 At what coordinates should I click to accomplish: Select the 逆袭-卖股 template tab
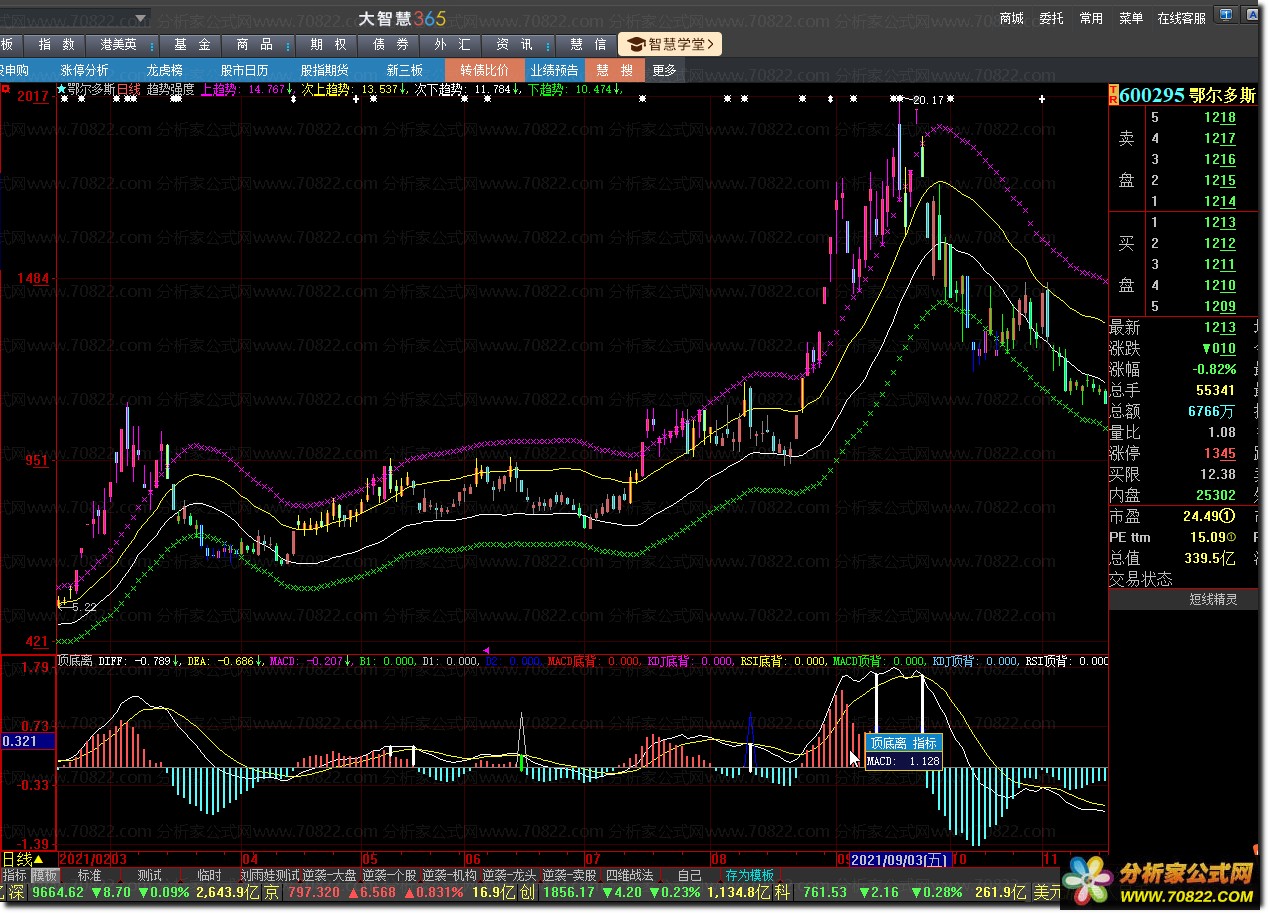(569, 876)
